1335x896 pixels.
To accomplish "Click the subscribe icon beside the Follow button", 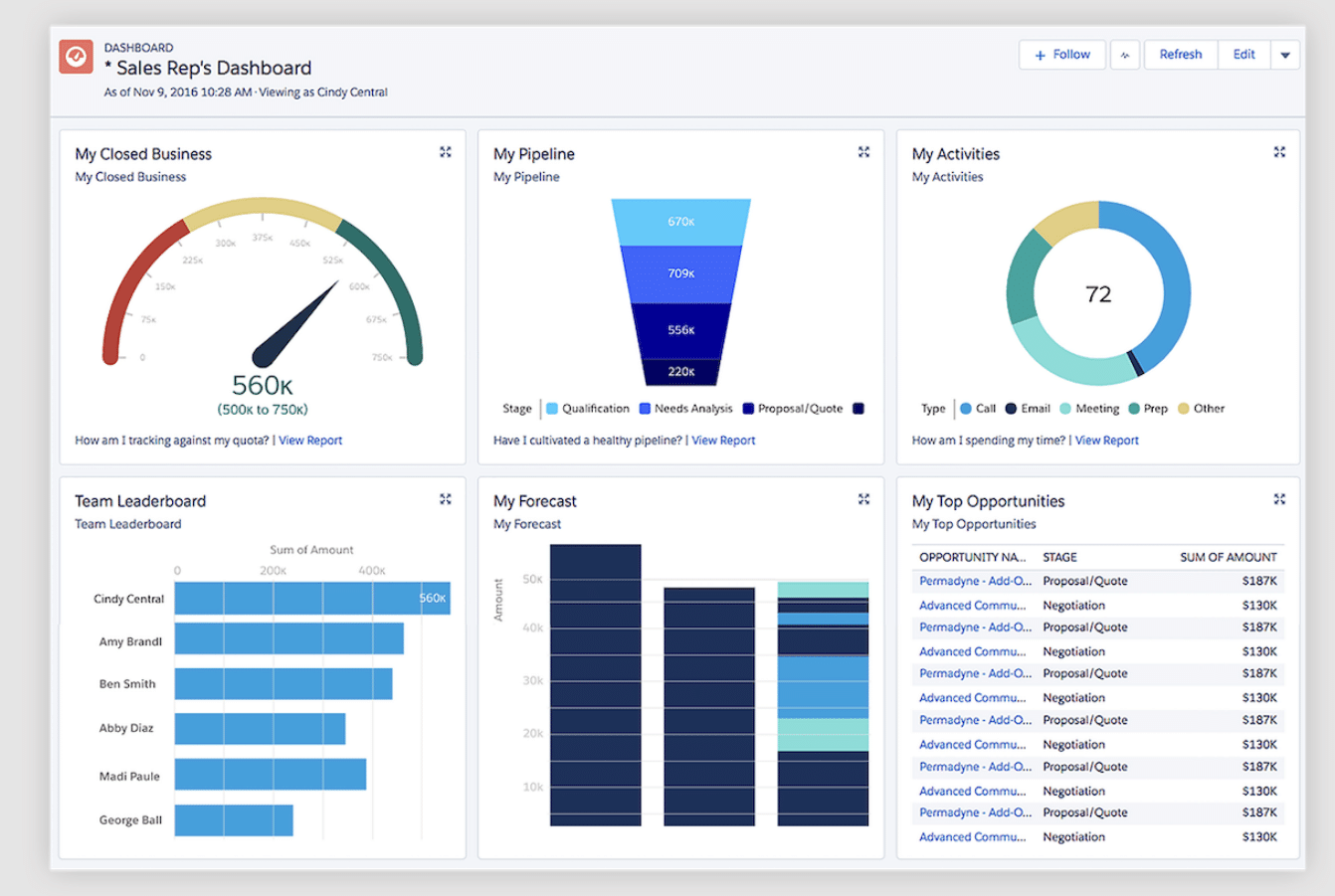I will point(1125,55).
